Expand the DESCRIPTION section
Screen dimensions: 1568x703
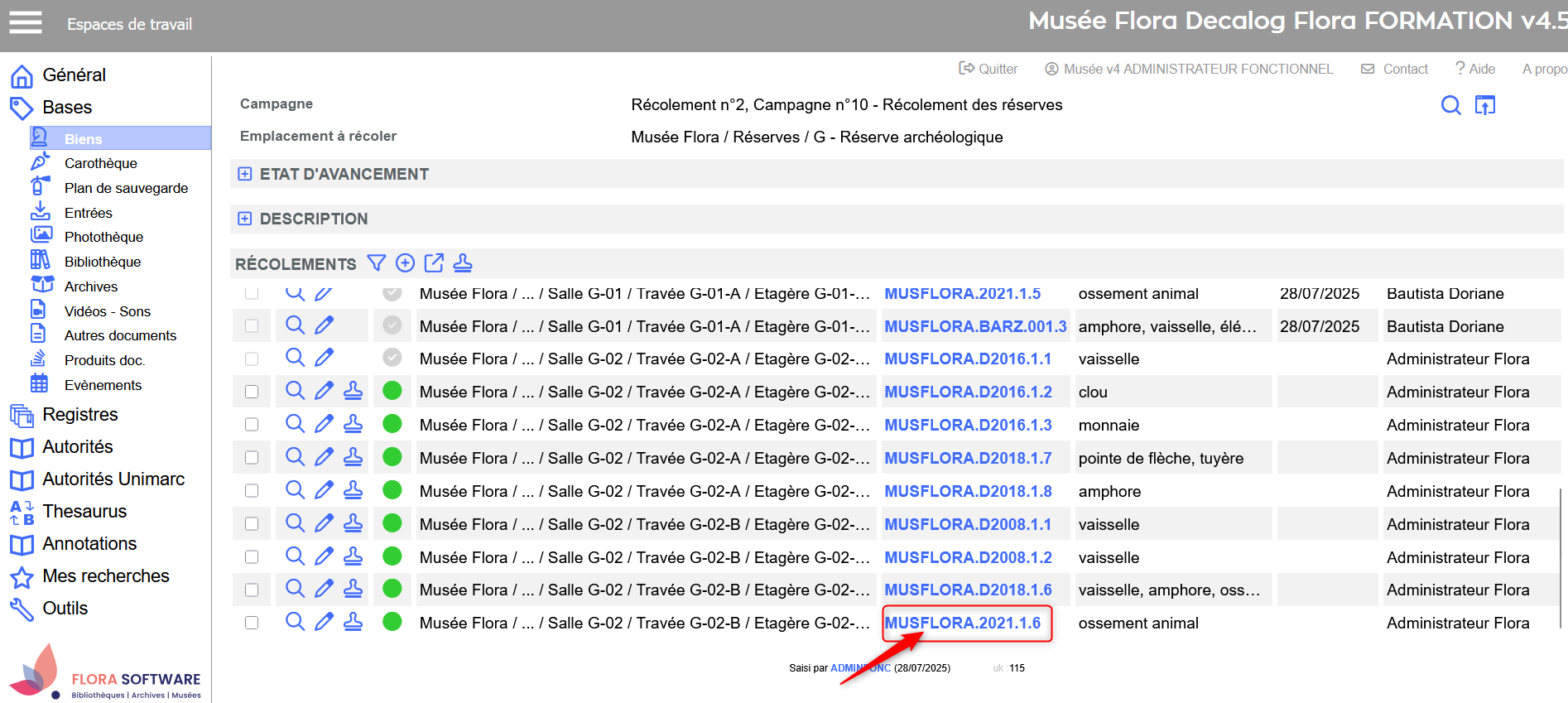pyautogui.click(x=244, y=219)
